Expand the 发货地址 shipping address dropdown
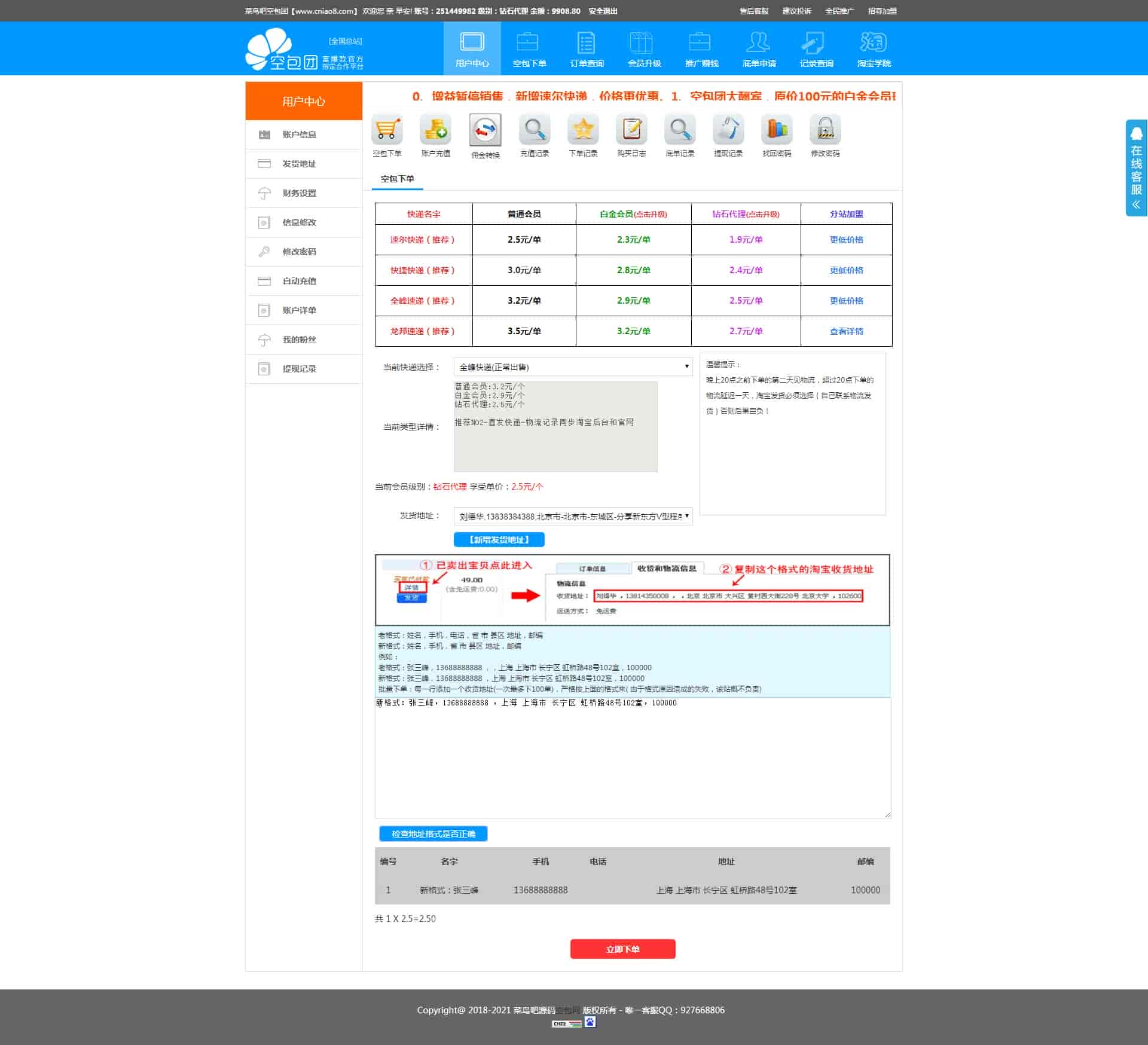Image resolution: width=1148 pixels, height=1045 pixels. [x=573, y=516]
